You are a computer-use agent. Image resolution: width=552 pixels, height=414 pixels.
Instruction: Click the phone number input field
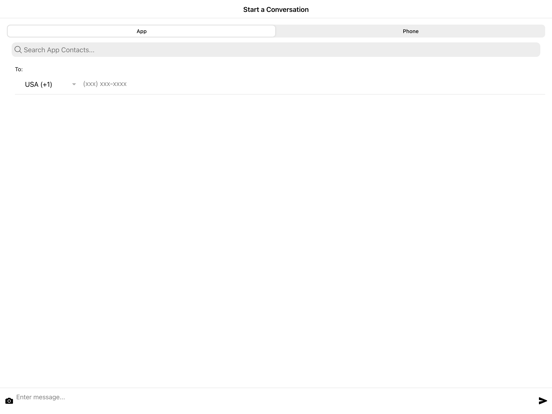click(313, 84)
